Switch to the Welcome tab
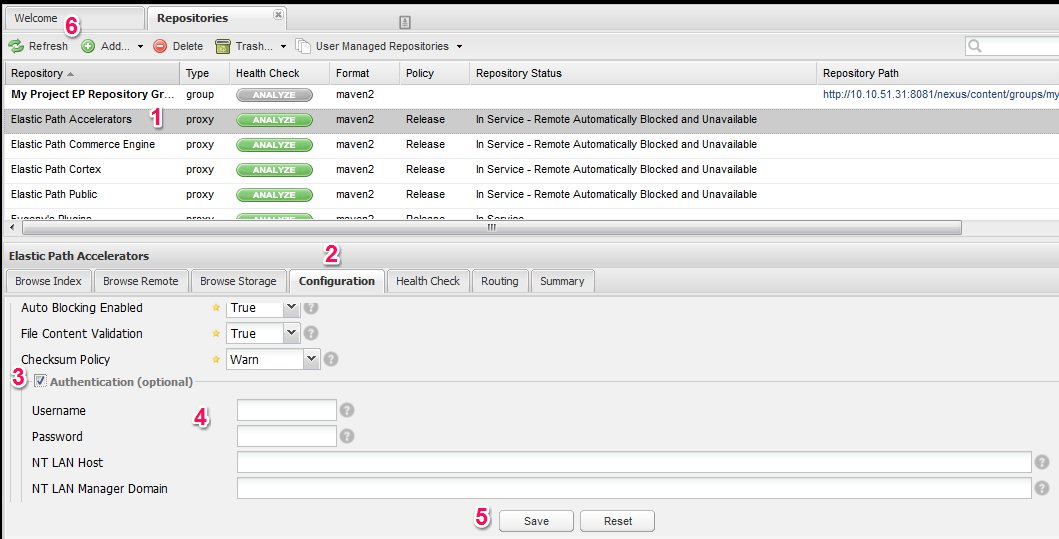 (73, 18)
